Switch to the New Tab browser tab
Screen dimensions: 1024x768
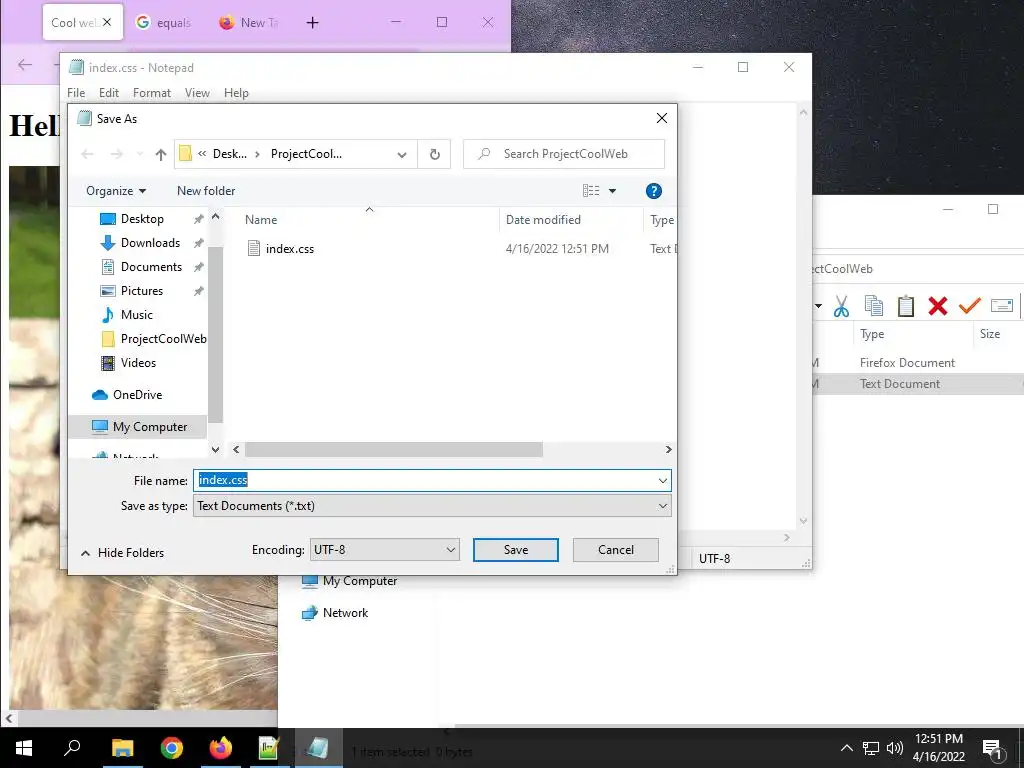point(250,23)
